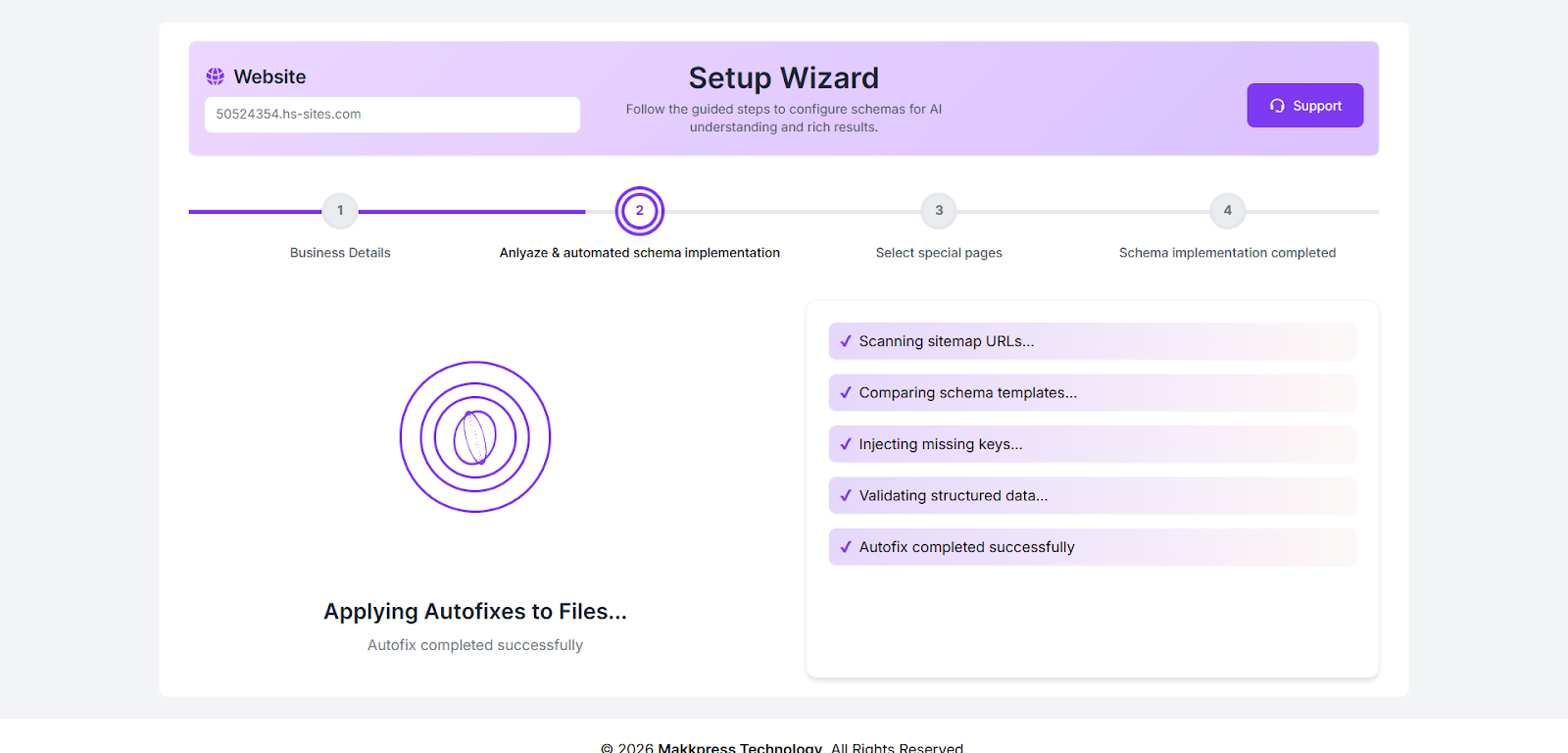
Task: Click the concentric circles loading animation
Action: click(x=475, y=437)
